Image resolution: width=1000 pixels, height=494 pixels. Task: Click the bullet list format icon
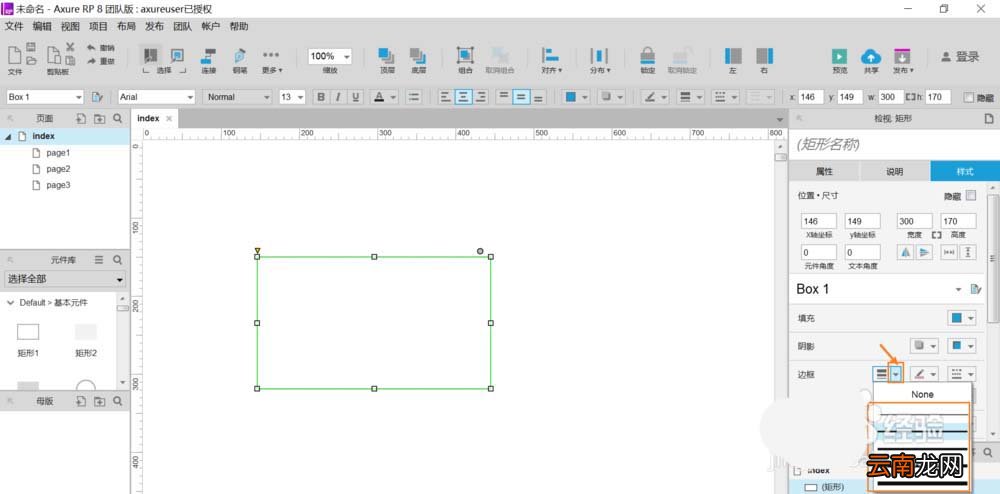[415, 97]
